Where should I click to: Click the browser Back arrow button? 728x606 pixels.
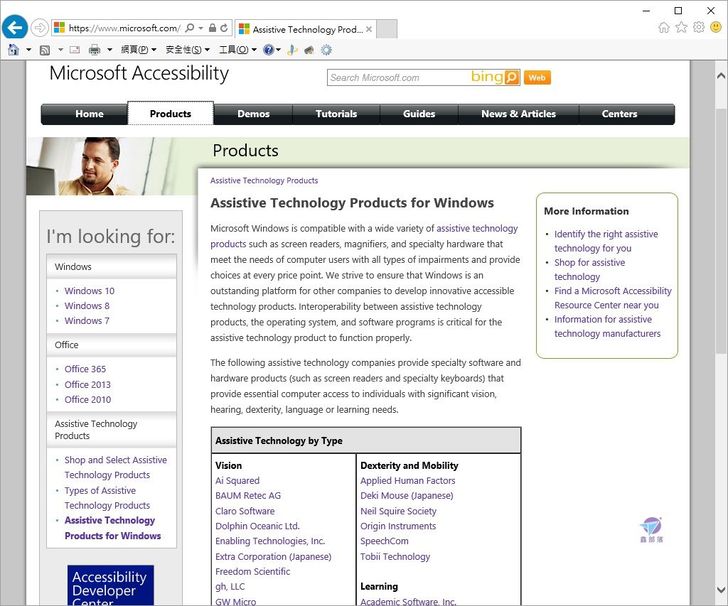(x=14, y=27)
